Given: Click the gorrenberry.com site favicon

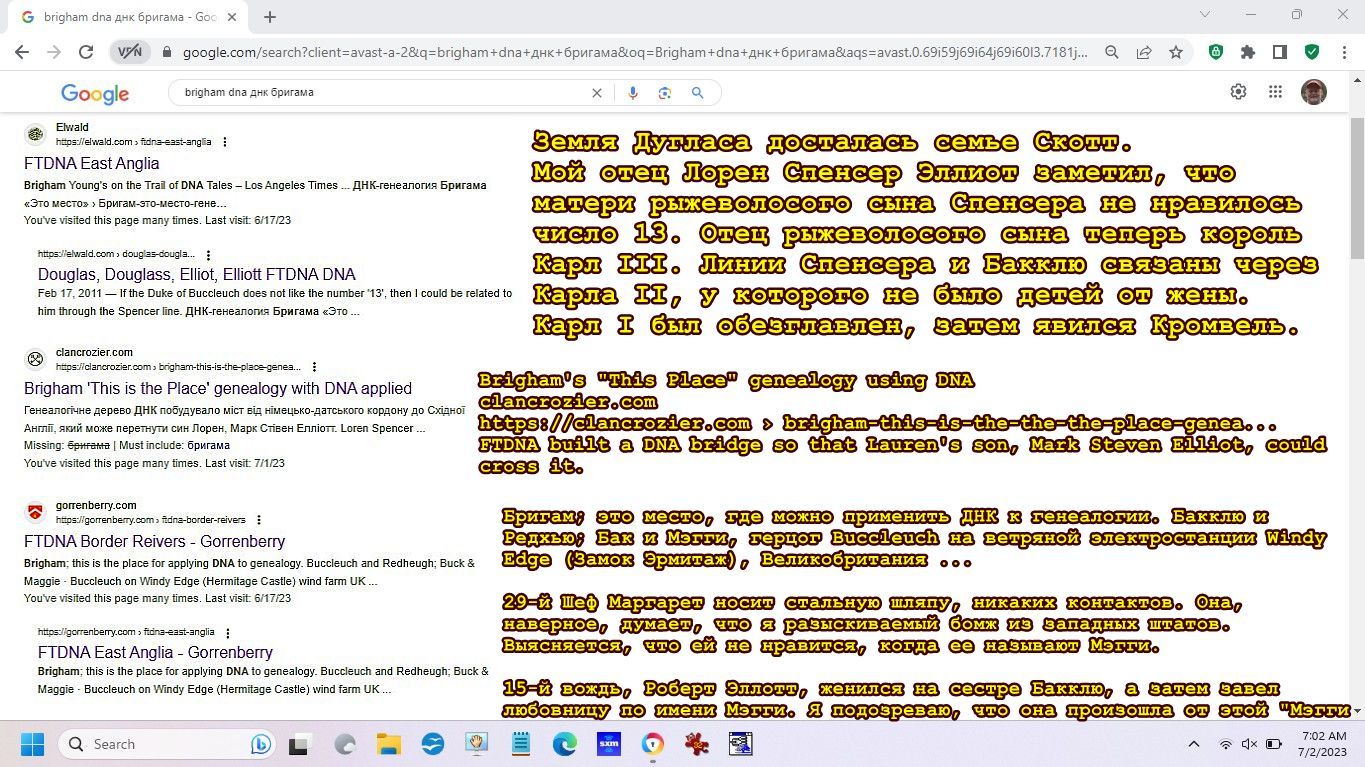Looking at the screenshot, I should [x=35, y=513].
